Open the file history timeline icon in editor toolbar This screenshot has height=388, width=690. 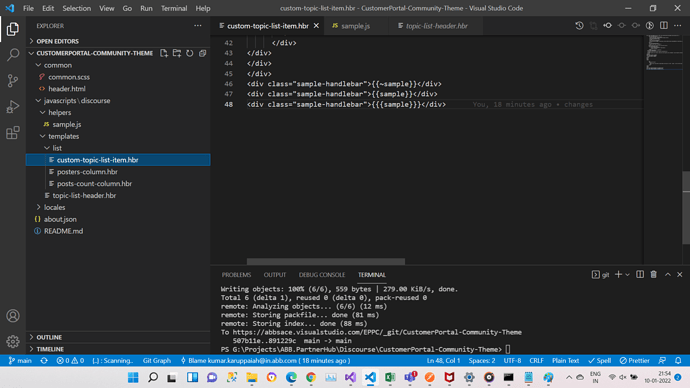click(x=579, y=26)
